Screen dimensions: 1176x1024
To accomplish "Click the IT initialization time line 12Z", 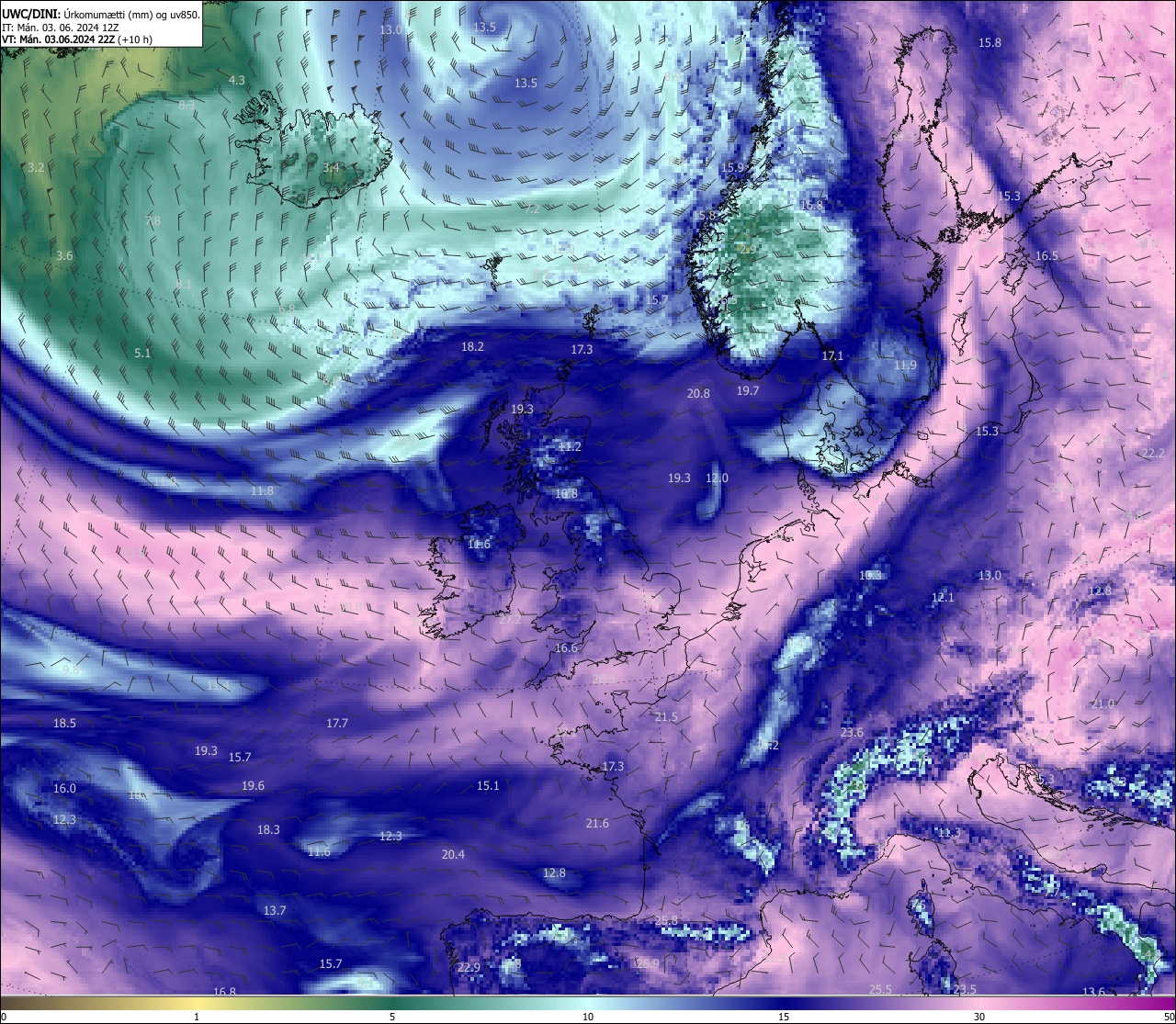I will point(60,27).
